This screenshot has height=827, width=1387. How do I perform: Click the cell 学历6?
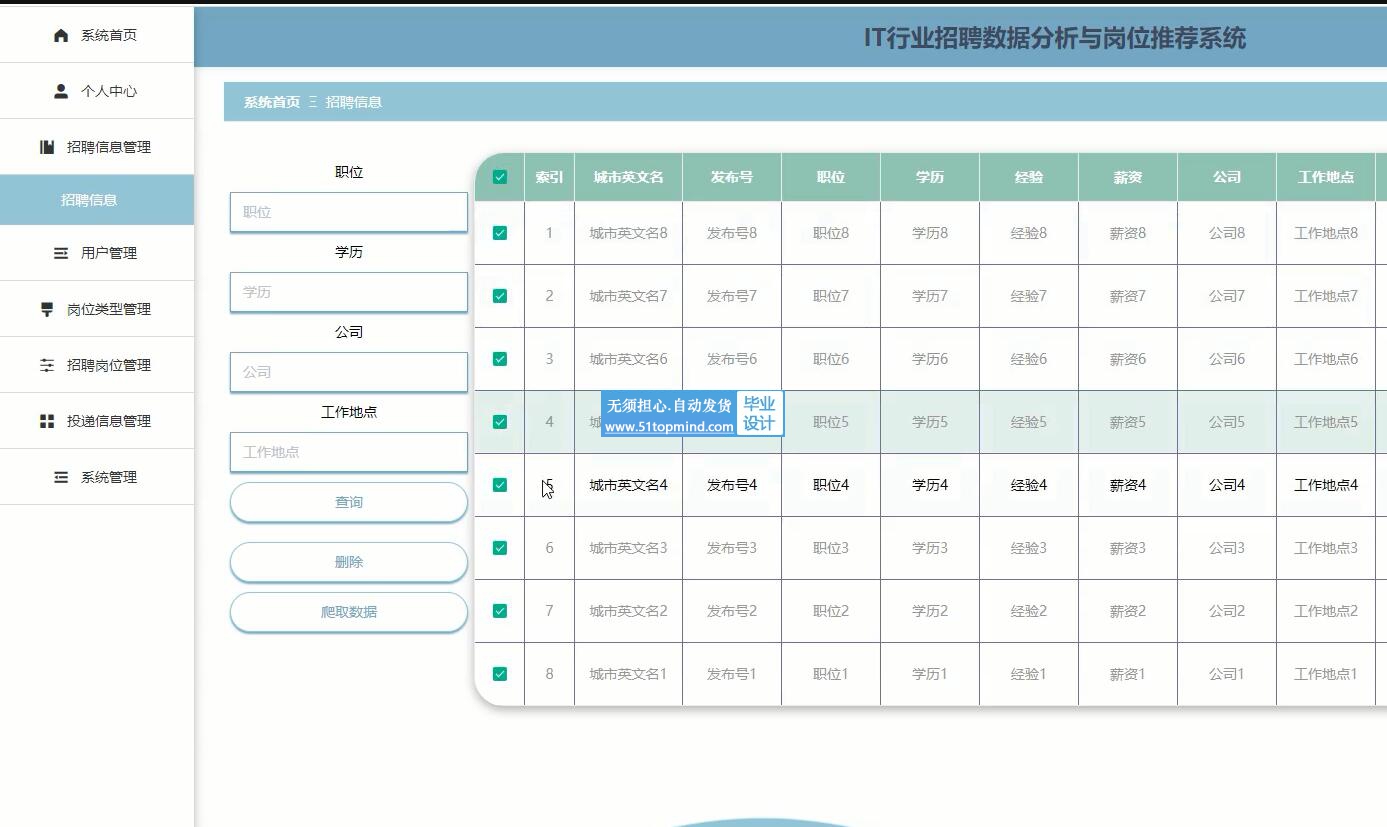pyautogui.click(x=930, y=359)
